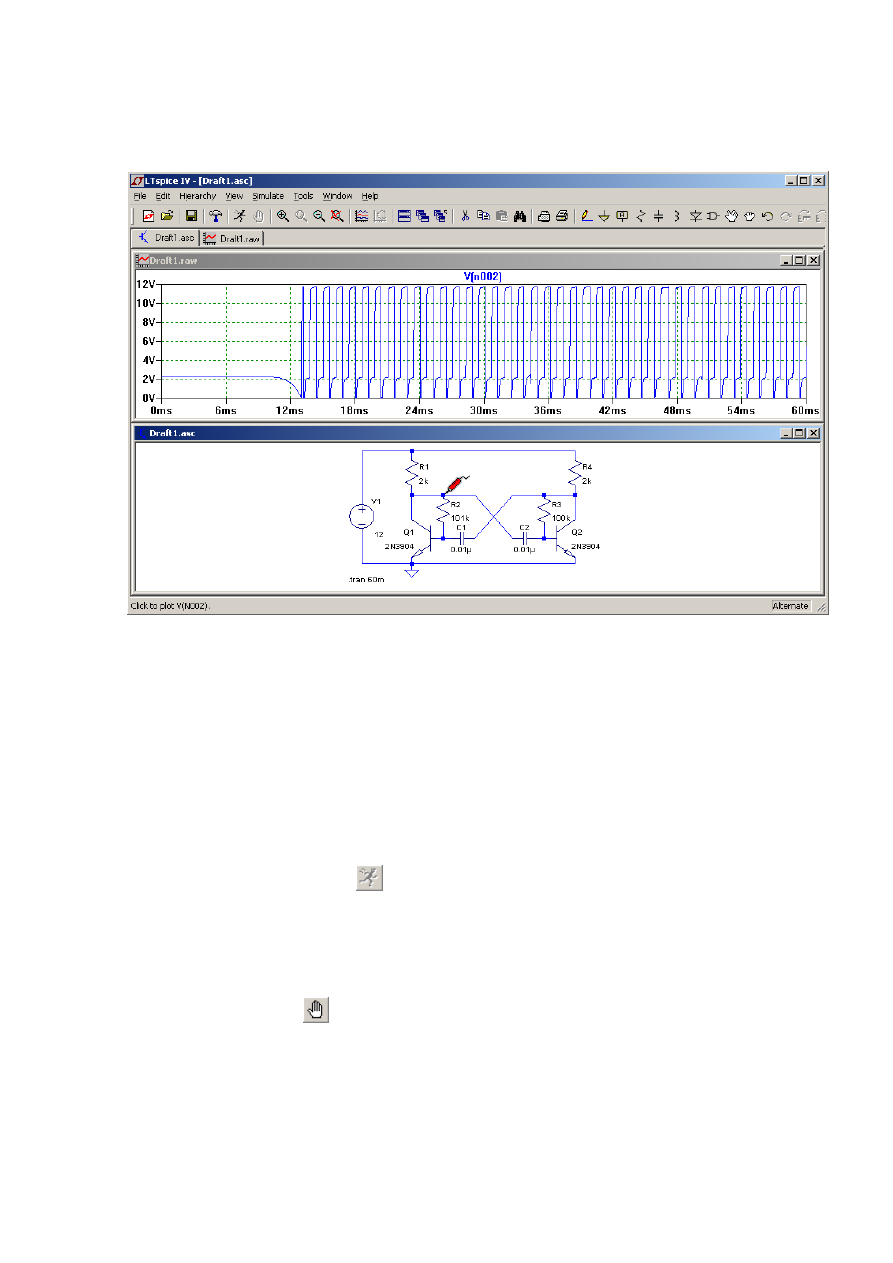This screenshot has height=1263, width=893.
Task: Click the 100k value of resistor R3
Action: tap(561, 518)
